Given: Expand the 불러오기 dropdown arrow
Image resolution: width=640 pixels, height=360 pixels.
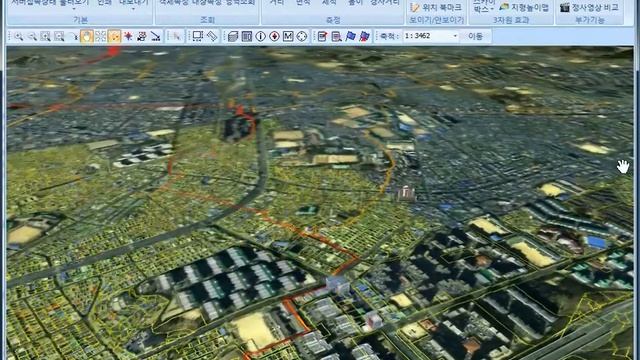Looking at the screenshot, I should (74, 9).
